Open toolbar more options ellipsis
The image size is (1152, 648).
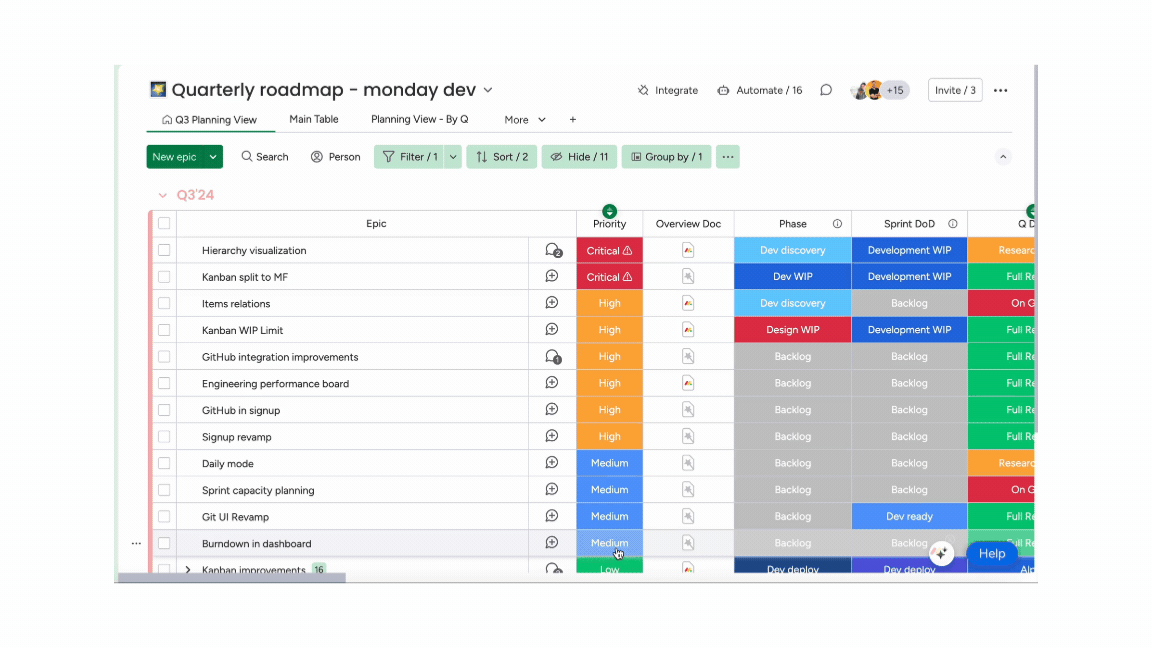[x=727, y=156]
